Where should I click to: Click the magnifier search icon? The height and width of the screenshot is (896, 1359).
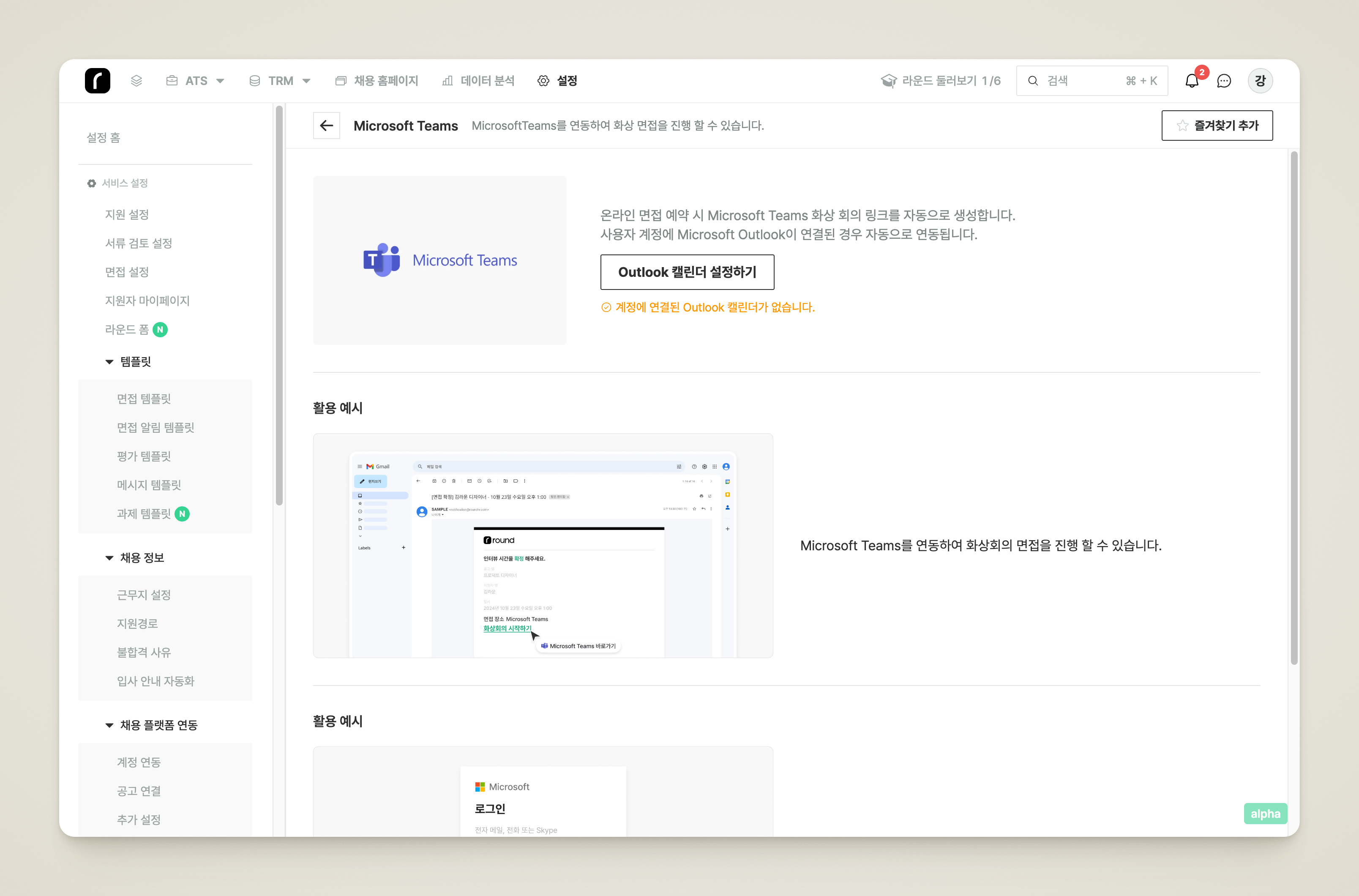click(1033, 81)
